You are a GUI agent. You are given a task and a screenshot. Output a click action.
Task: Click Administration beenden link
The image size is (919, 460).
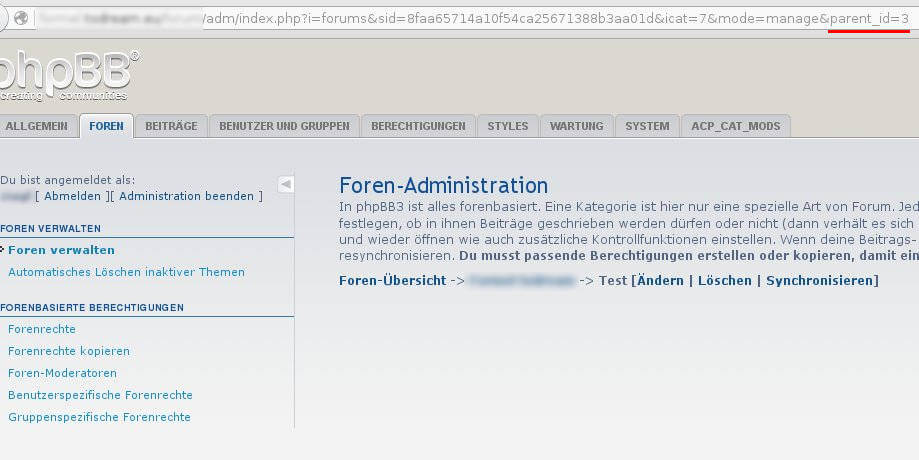tap(187, 196)
